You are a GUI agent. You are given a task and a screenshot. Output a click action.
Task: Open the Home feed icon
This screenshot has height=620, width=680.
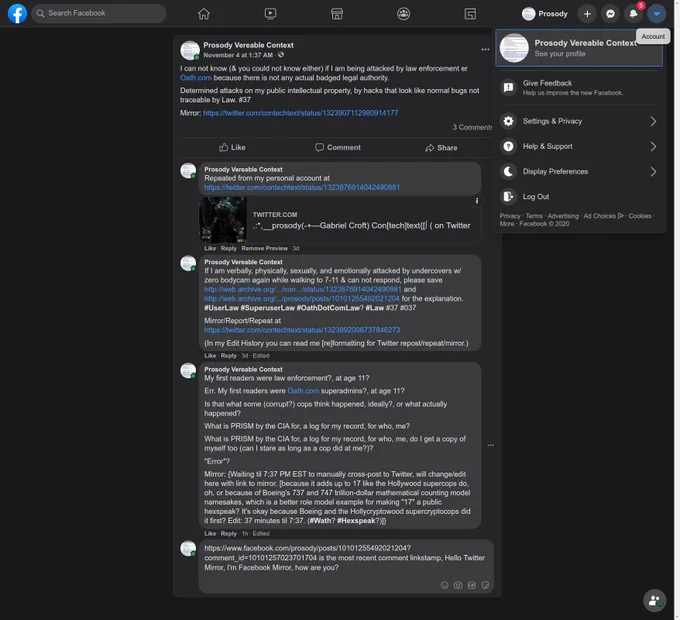point(204,14)
